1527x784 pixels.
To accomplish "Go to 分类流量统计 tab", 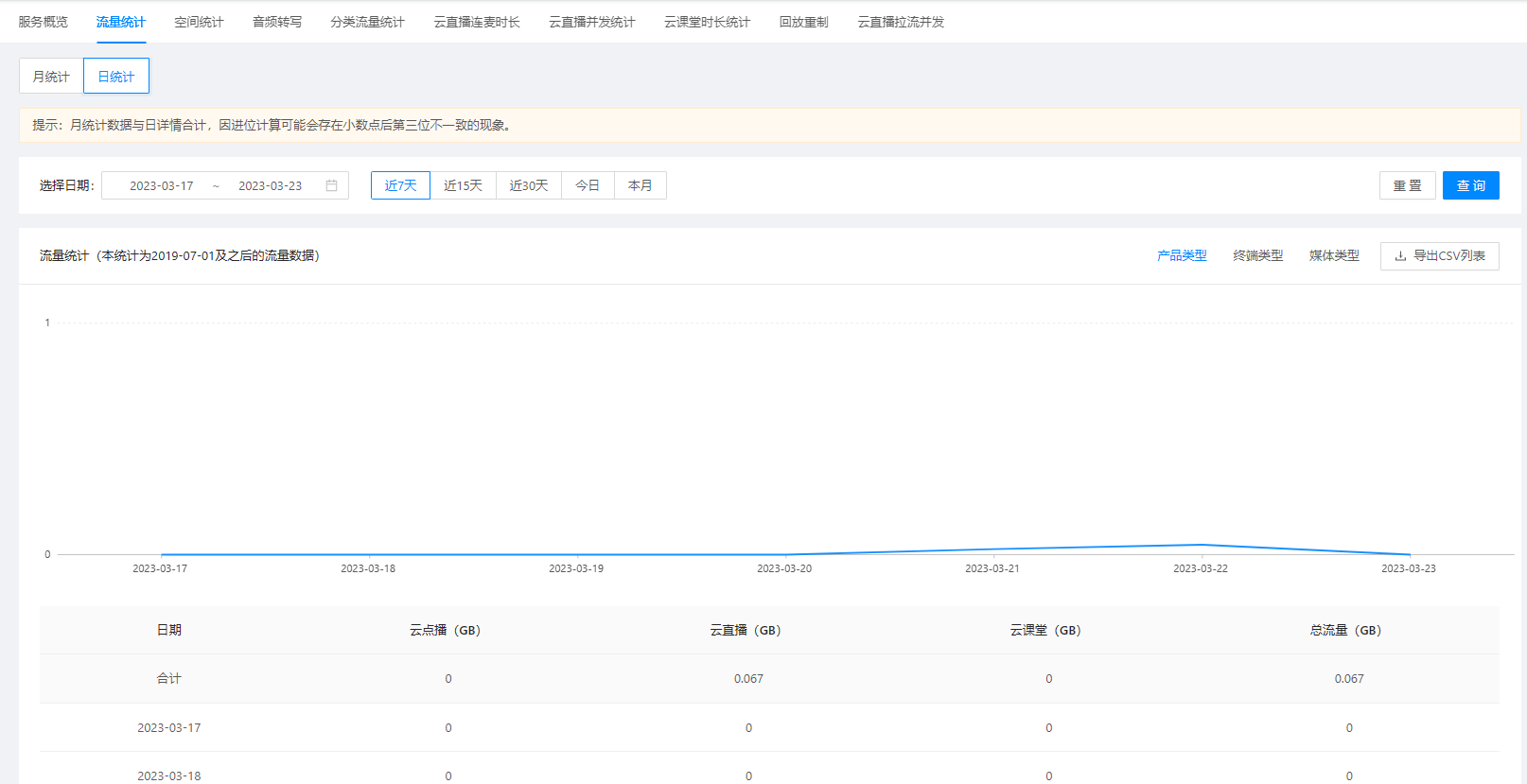I will (x=368, y=22).
